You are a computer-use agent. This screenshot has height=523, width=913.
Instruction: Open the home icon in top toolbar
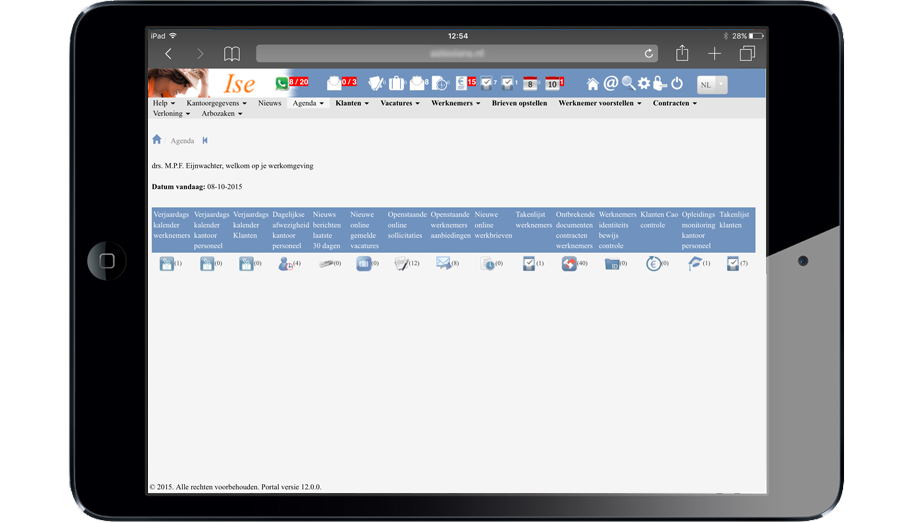593,84
